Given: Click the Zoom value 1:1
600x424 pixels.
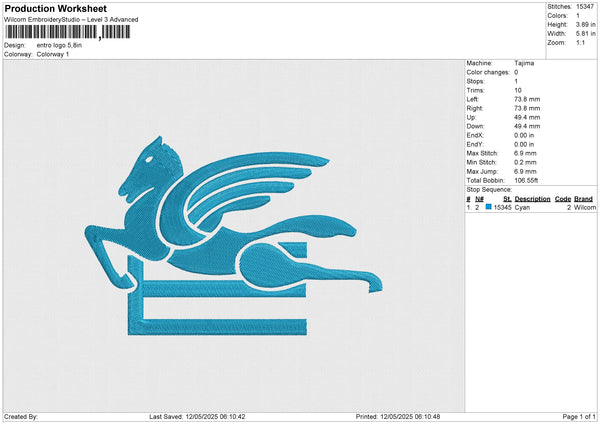Looking at the screenshot, I should click(579, 42).
